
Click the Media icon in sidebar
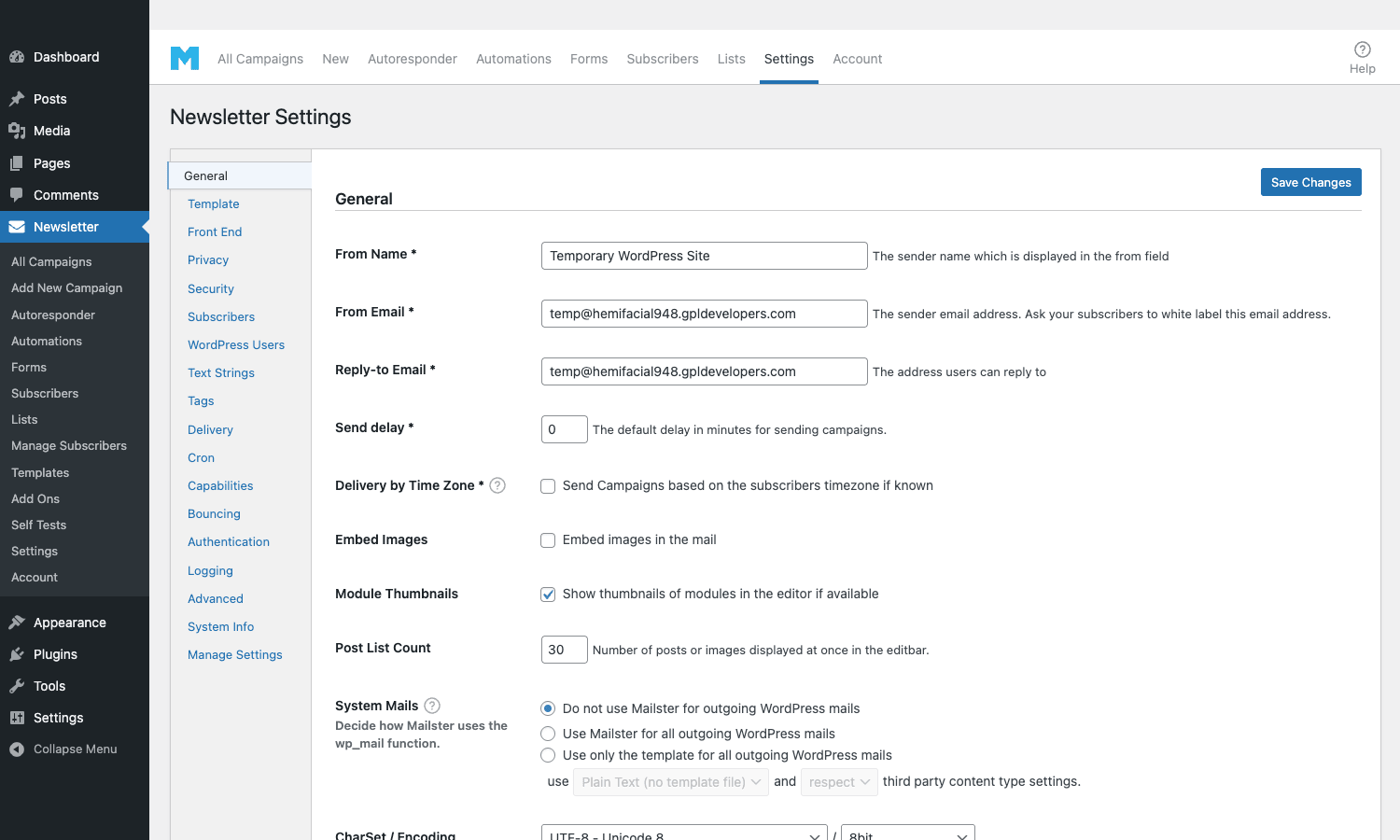pos(17,131)
